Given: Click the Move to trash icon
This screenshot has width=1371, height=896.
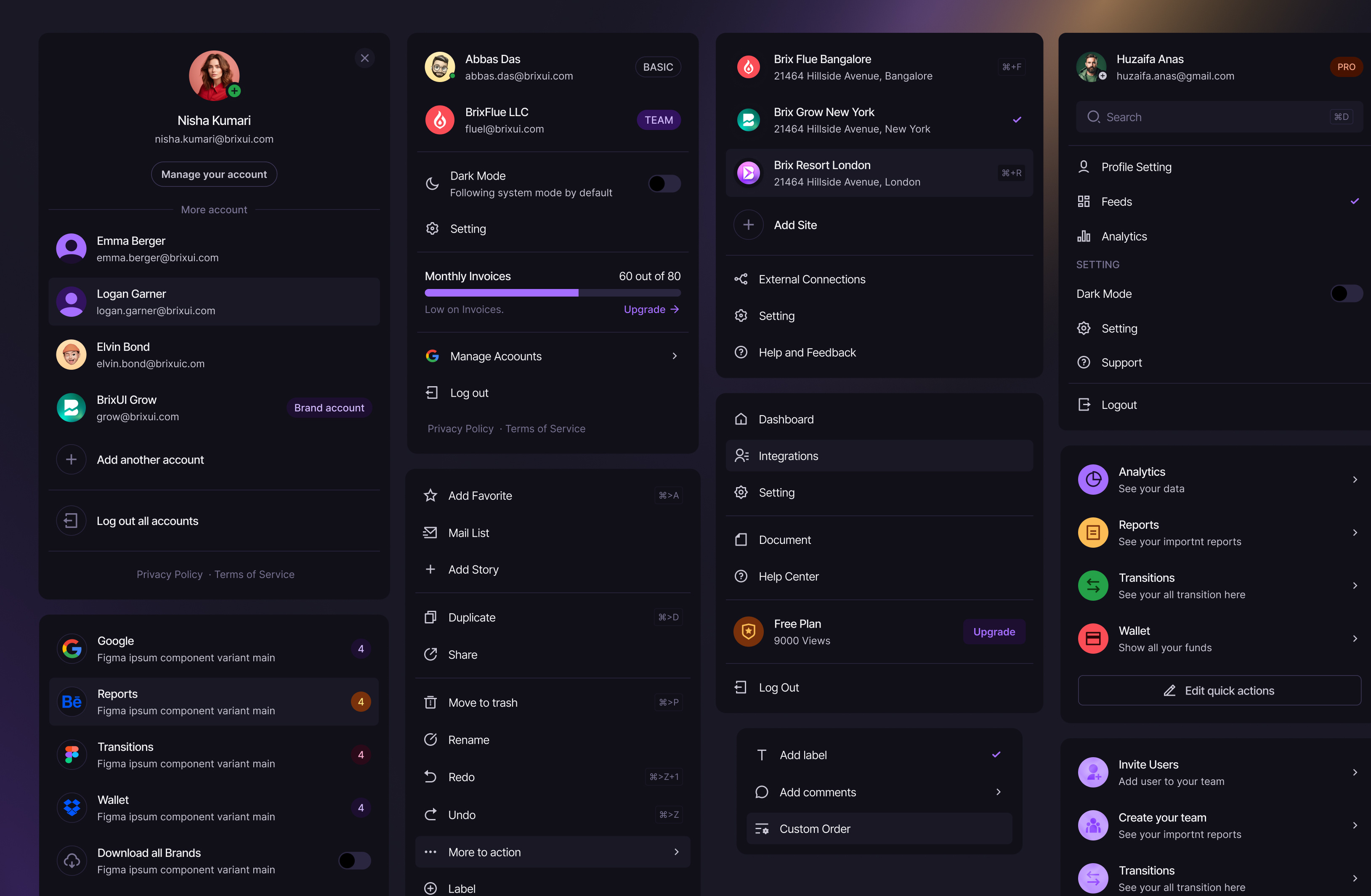Looking at the screenshot, I should (431, 702).
